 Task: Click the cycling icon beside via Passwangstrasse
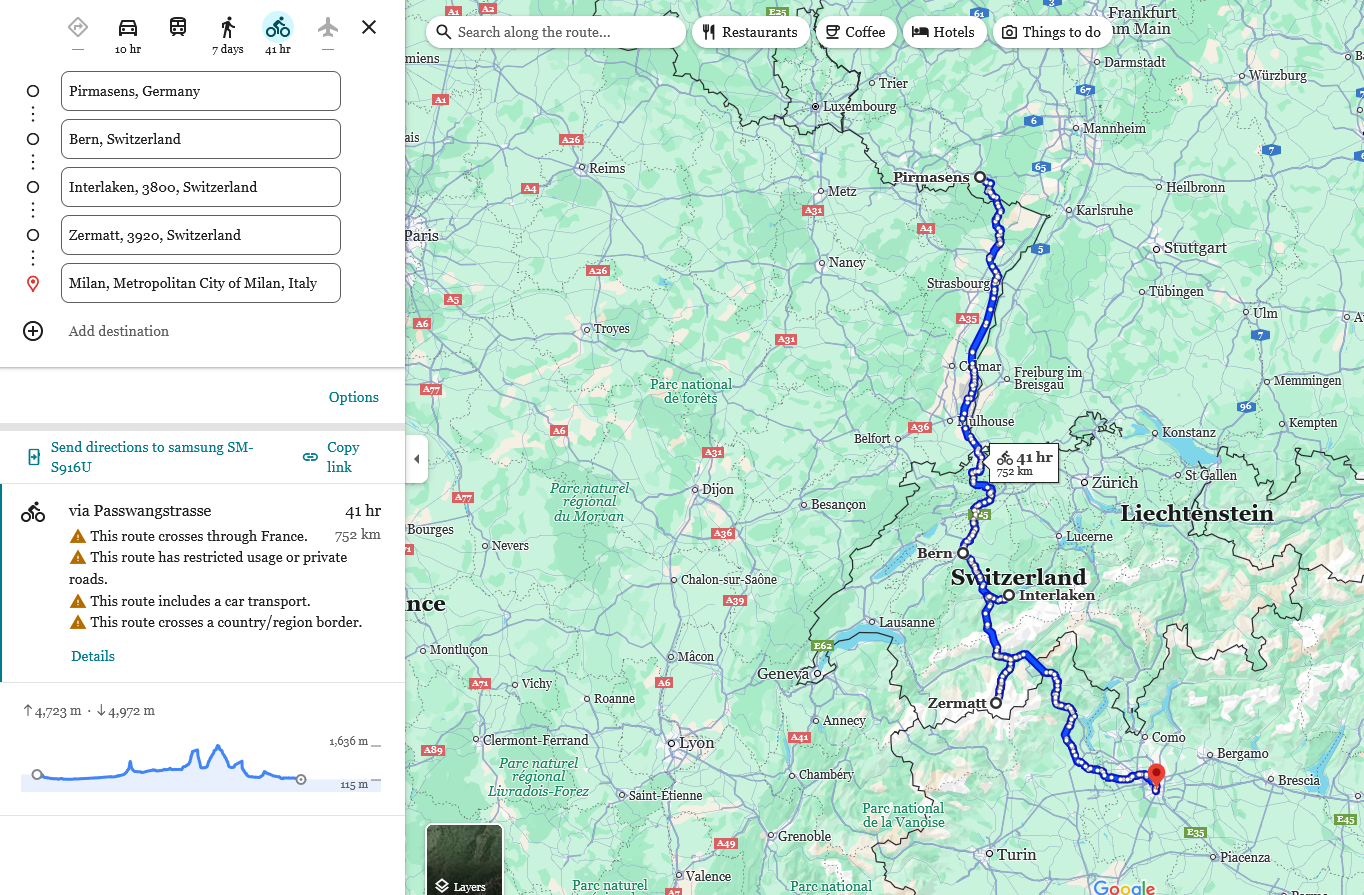(x=33, y=513)
